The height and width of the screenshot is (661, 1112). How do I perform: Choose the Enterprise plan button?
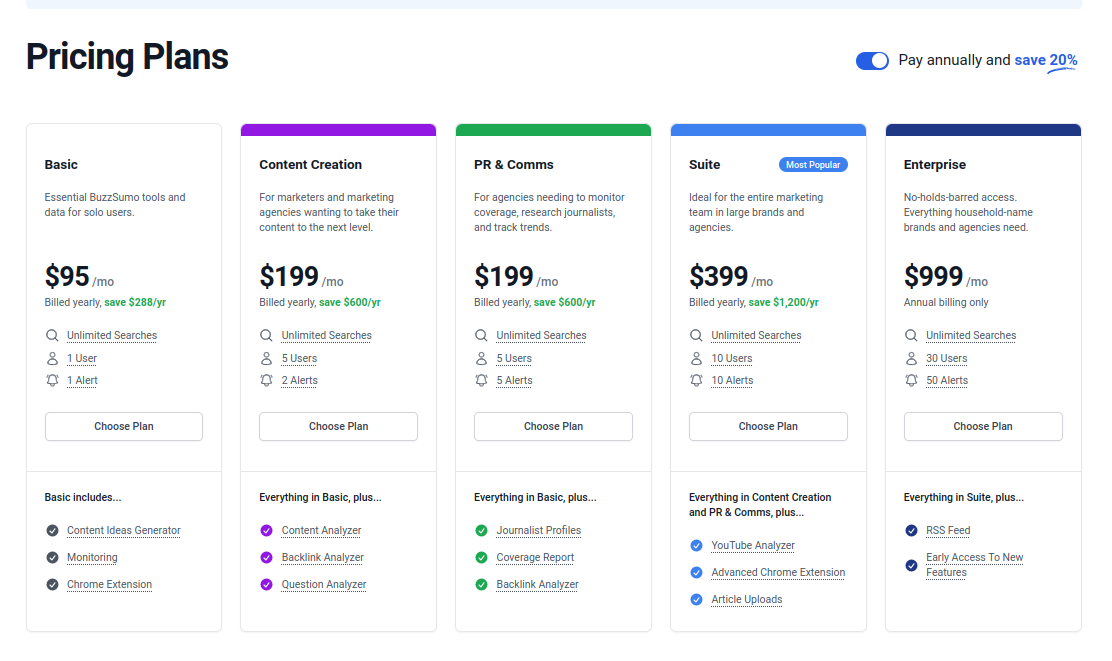point(983,426)
